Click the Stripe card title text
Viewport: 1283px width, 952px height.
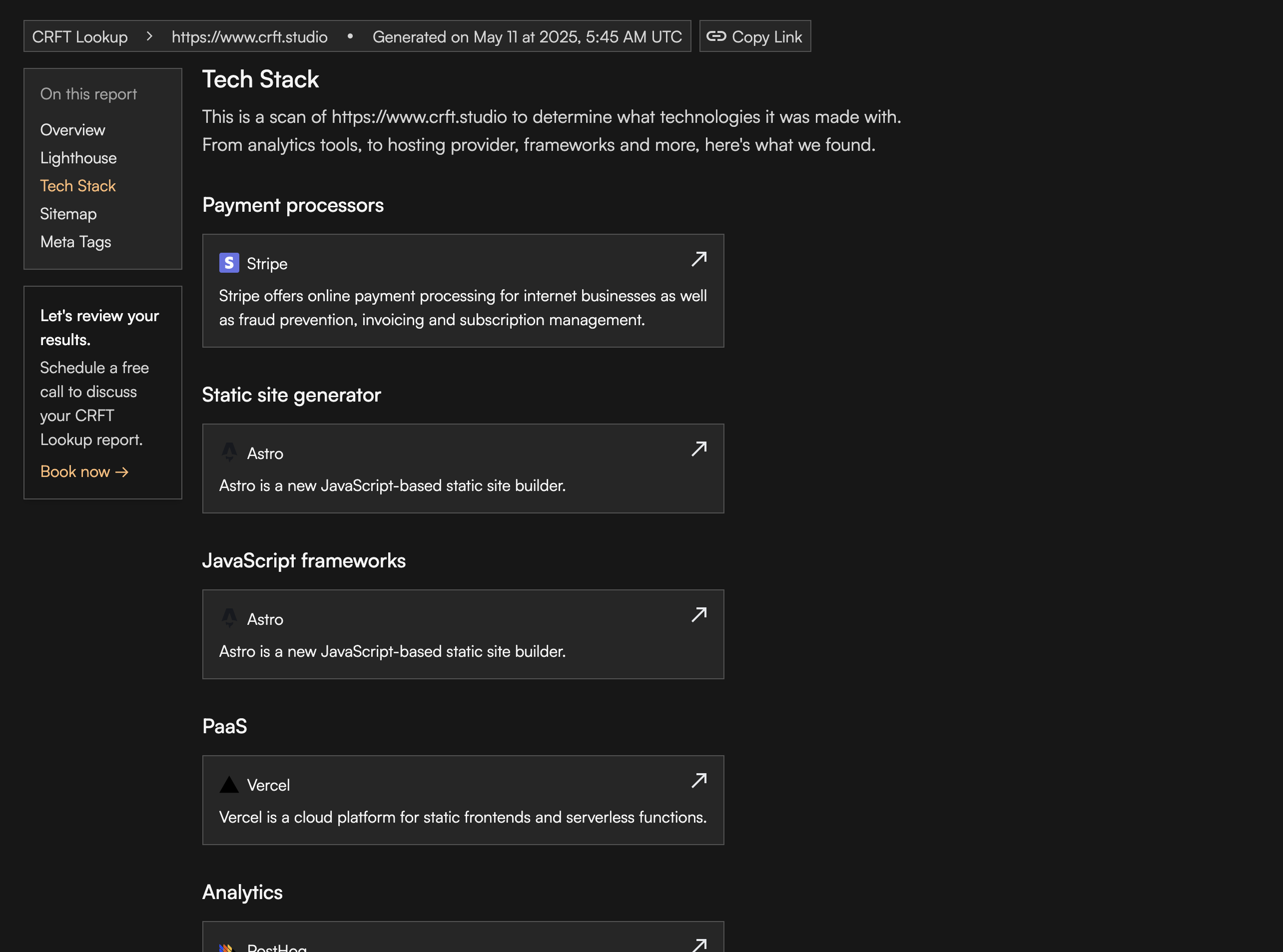[267, 264]
